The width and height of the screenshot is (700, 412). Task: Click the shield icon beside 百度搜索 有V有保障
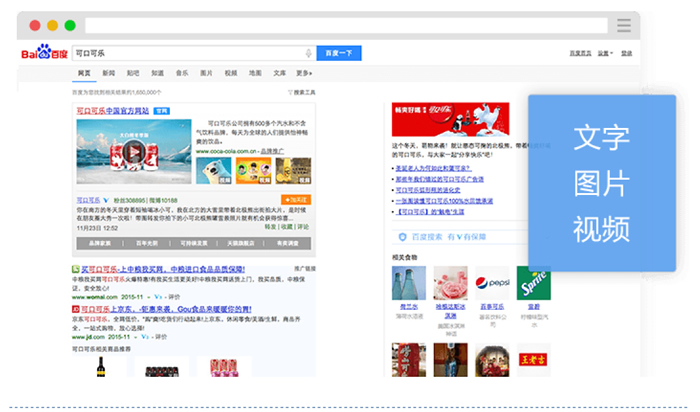402,237
